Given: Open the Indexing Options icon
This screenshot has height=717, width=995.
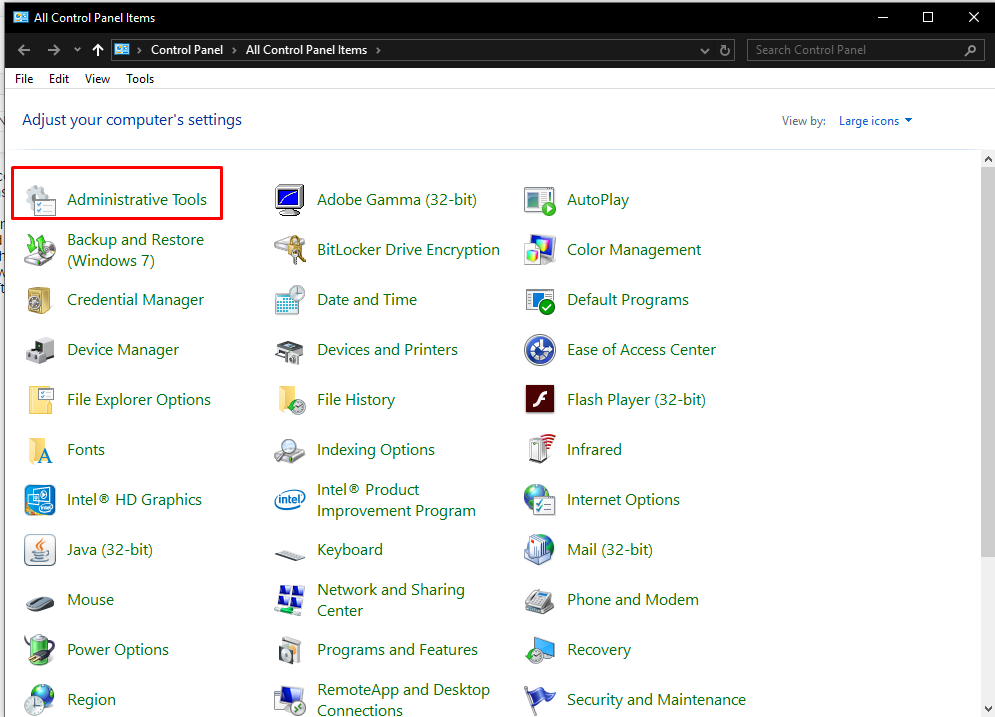Looking at the screenshot, I should (x=289, y=451).
